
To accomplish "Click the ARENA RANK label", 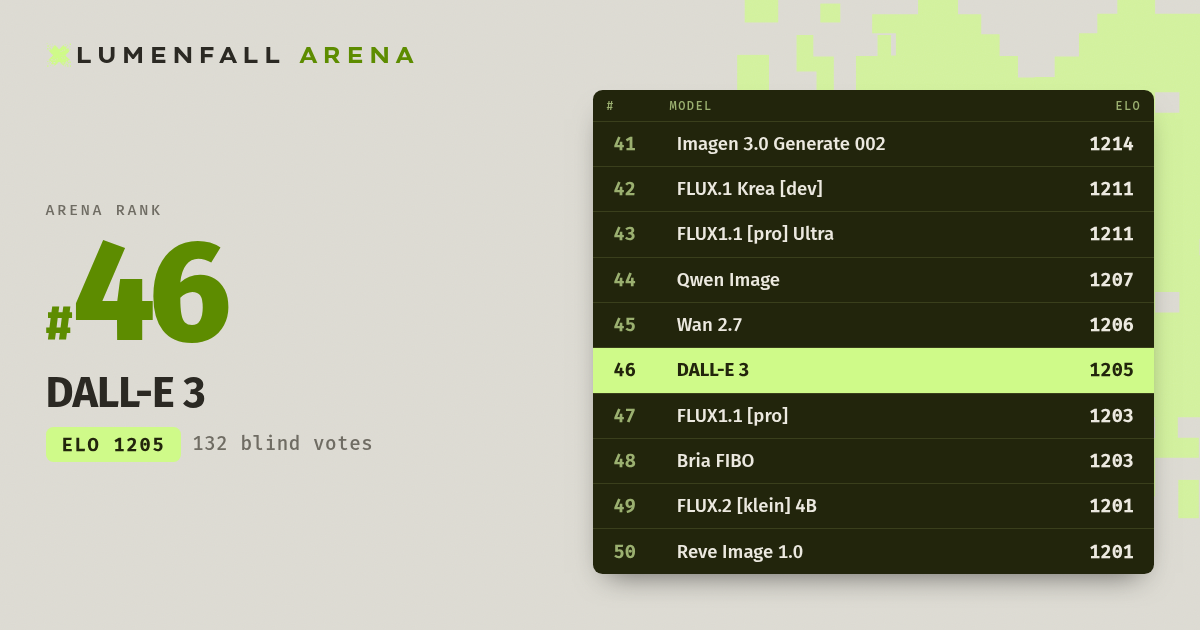I will tap(104, 210).
